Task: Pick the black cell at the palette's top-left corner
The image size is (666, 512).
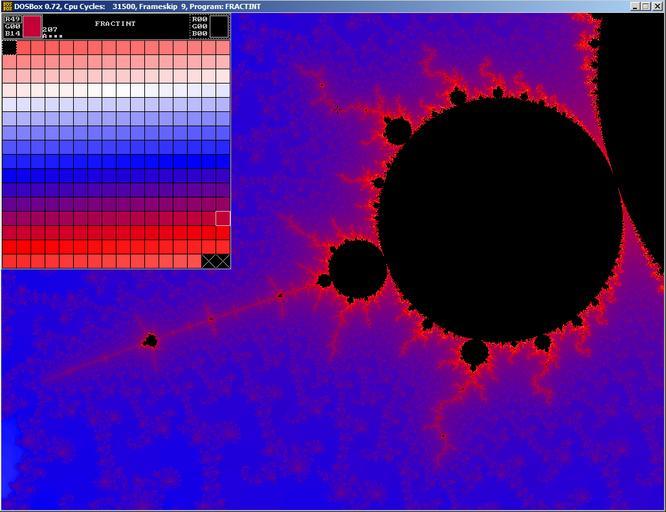Action: (x=9, y=47)
